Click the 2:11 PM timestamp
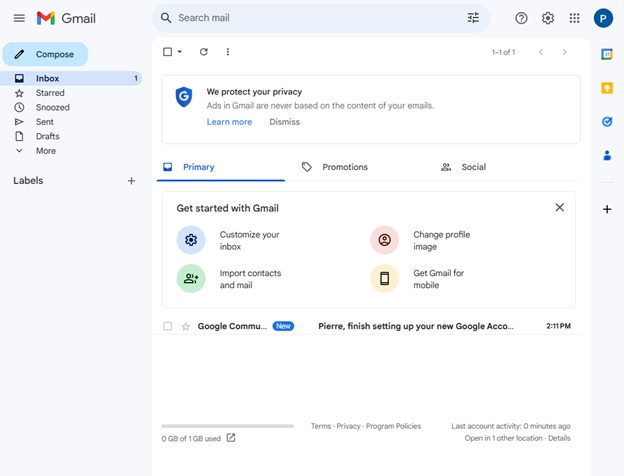The width and height of the screenshot is (624, 476). (x=558, y=326)
